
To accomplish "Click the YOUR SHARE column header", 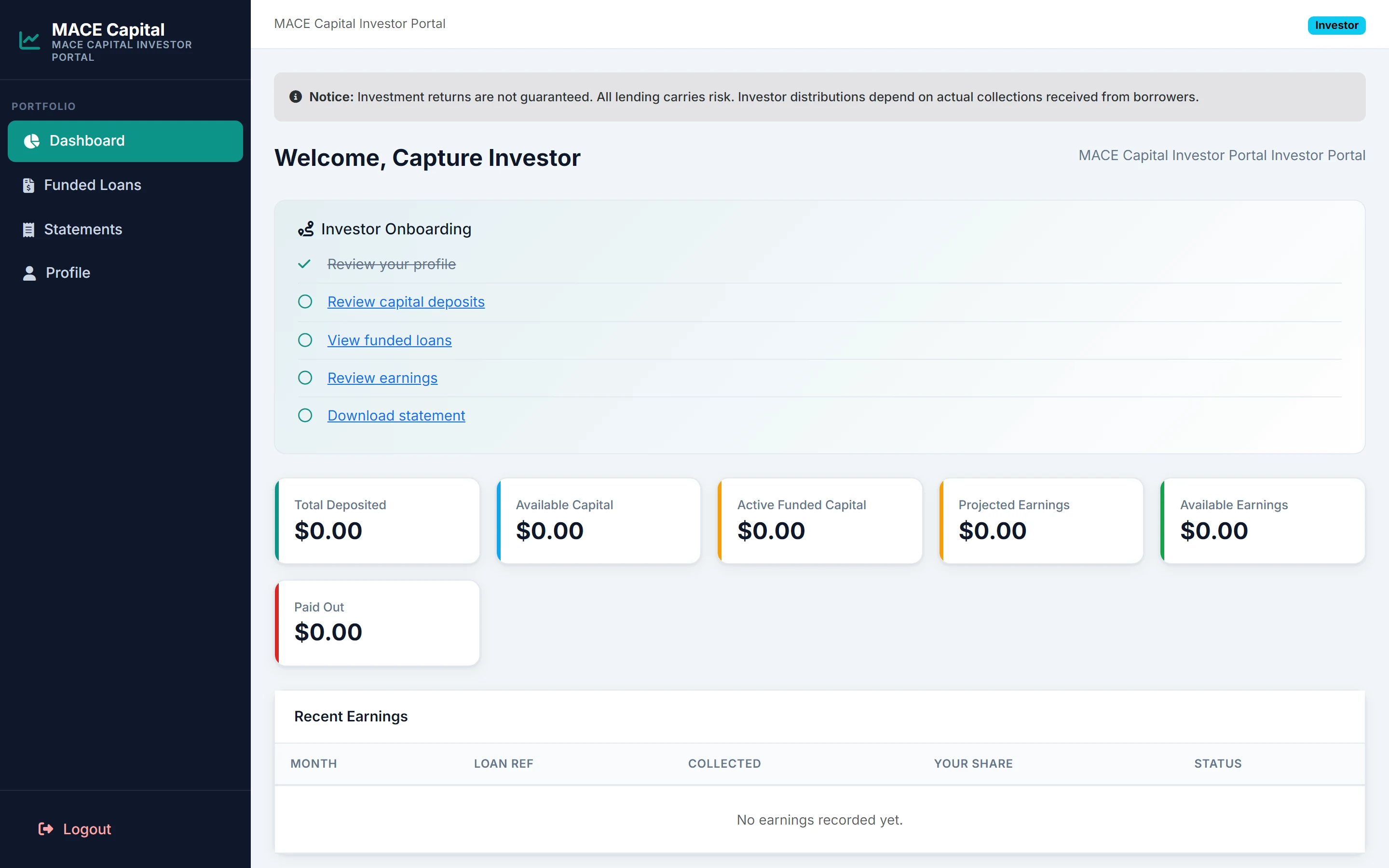I will click(973, 763).
